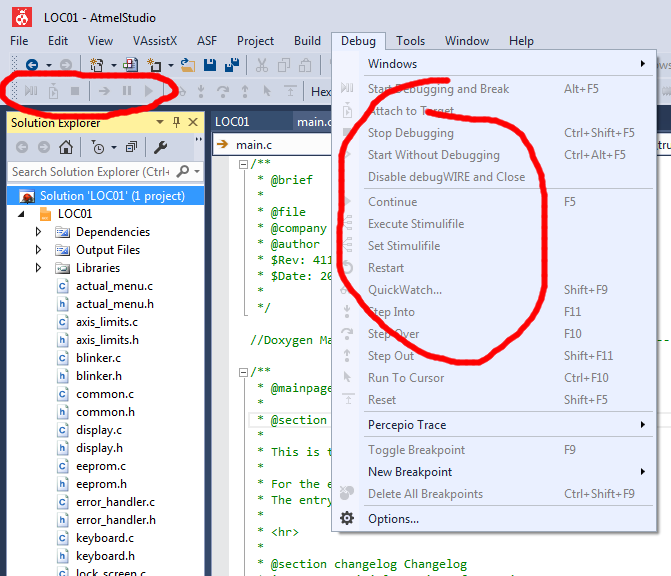The height and width of the screenshot is (576, 671).
Task: Click the Save toolbar icon
Action: 210,65
